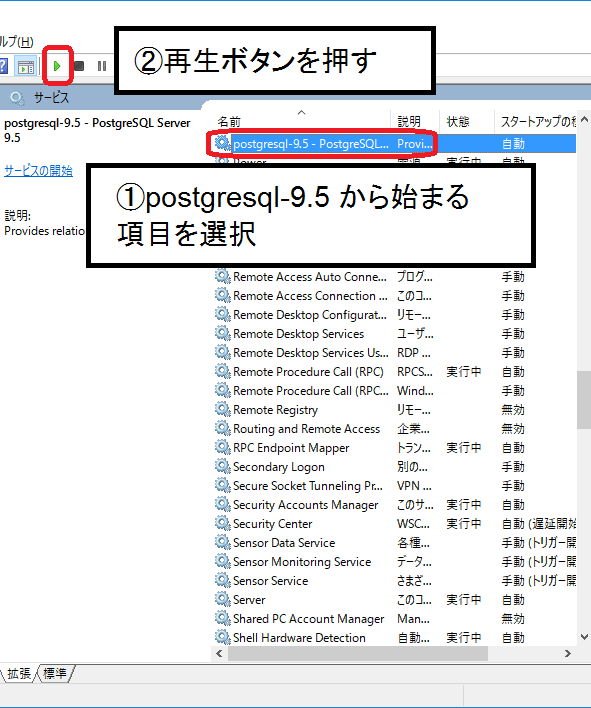This screenshot has height=708, width=591.
Task: Select Shared PC Account Manager service
Action: point(395,619)
